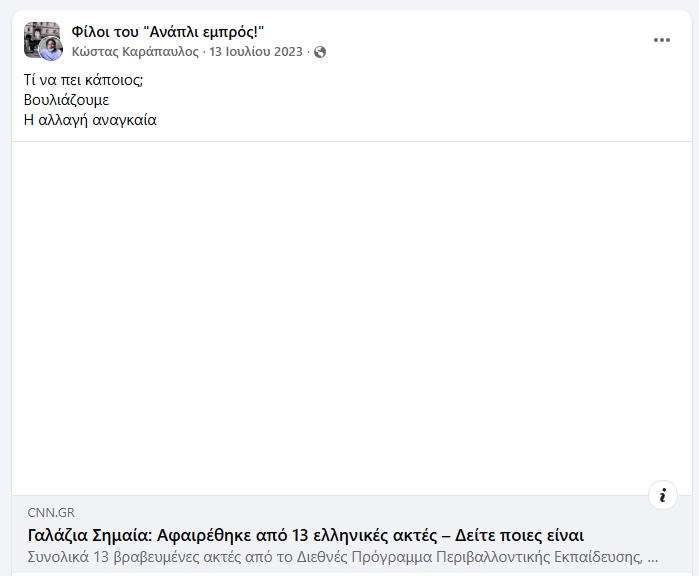Click the blank link preview image area

pyautogui.click(x=349, y=318)
